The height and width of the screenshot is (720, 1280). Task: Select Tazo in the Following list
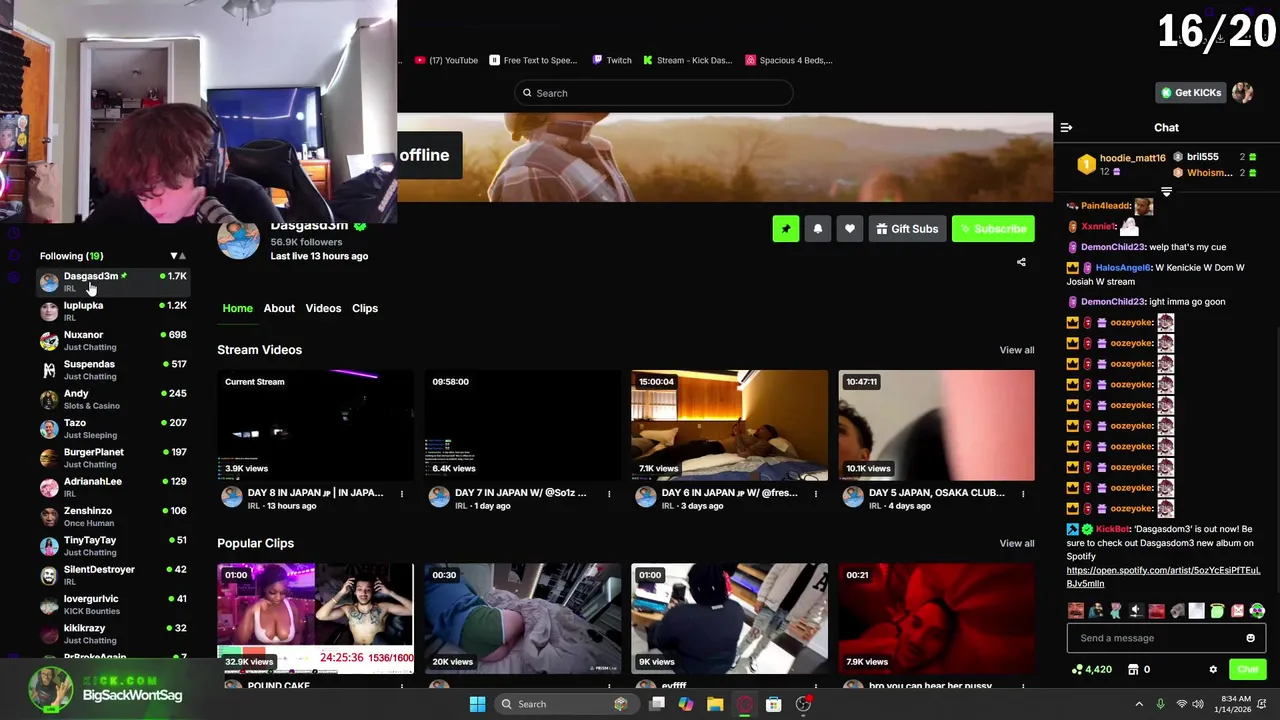click(113, 428)
